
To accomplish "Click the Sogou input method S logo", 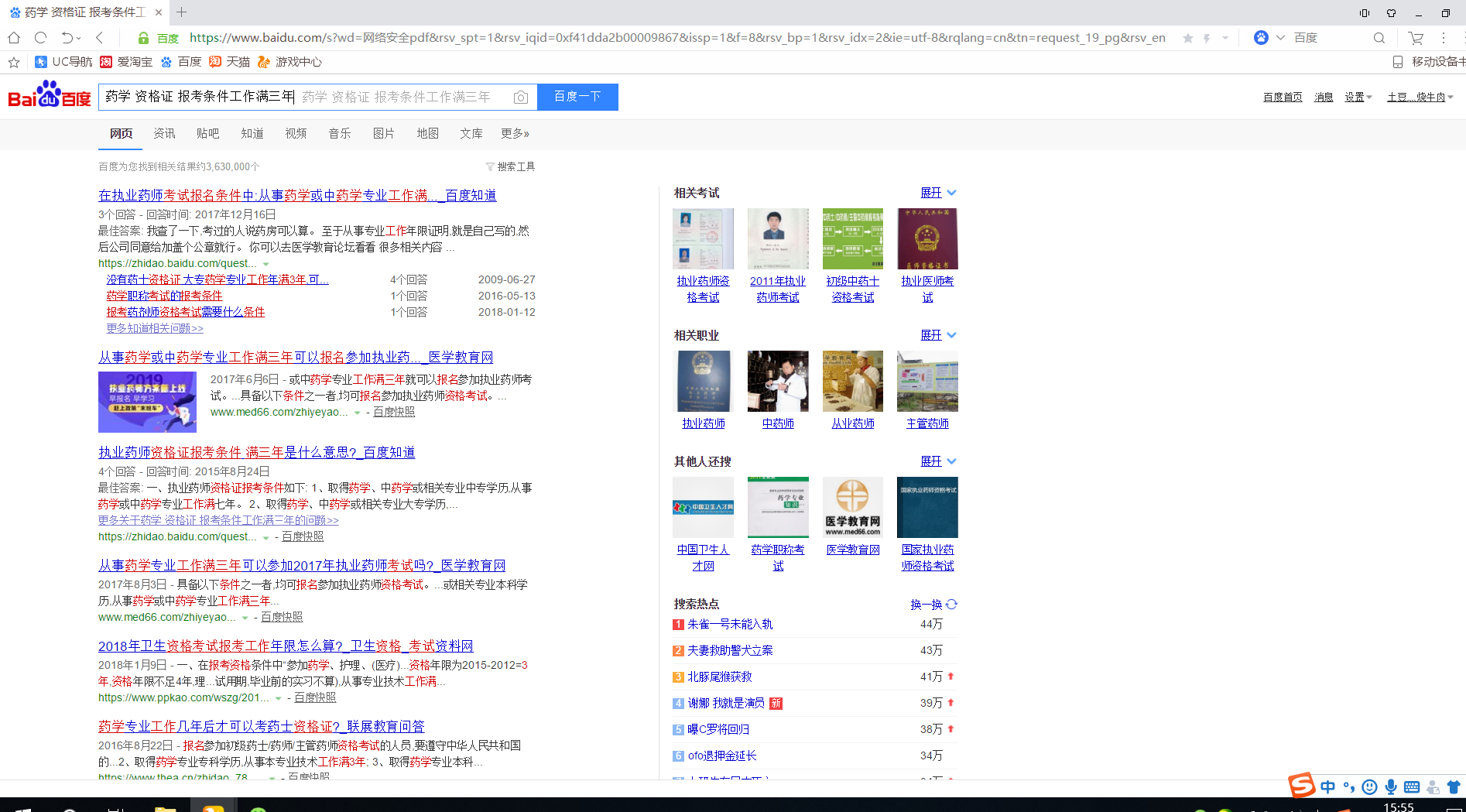I will pos(1302,785).
